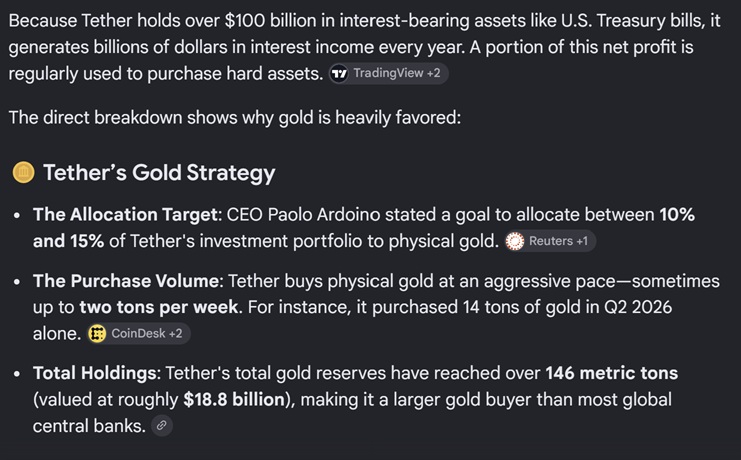Expand the CoinDesk +2 sources chip
The width and height of the screenshot is (741, 460).
(138, 334)
